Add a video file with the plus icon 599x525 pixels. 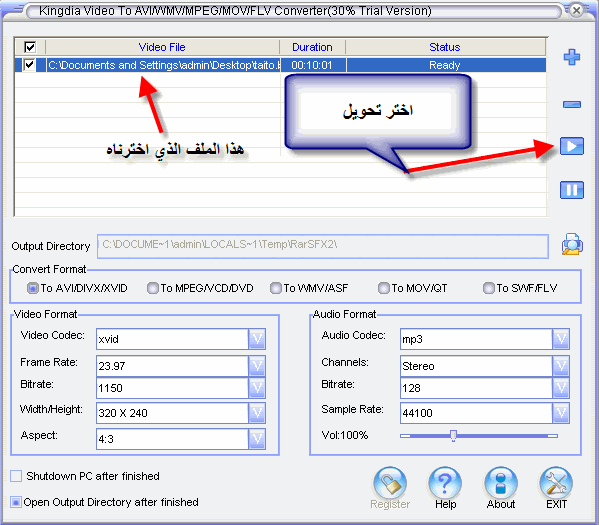point(572,57)
